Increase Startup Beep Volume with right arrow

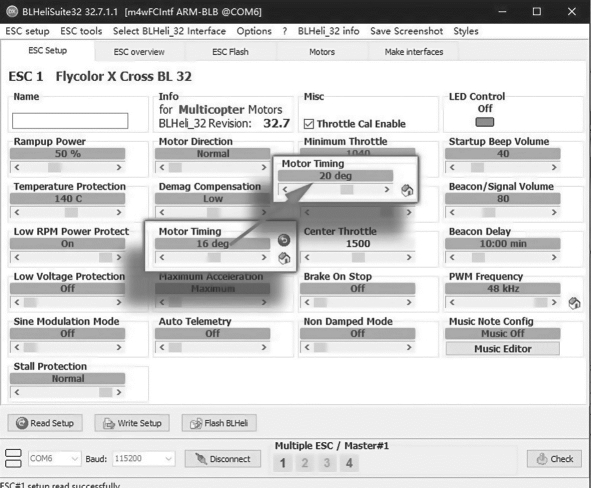point(554,167)
